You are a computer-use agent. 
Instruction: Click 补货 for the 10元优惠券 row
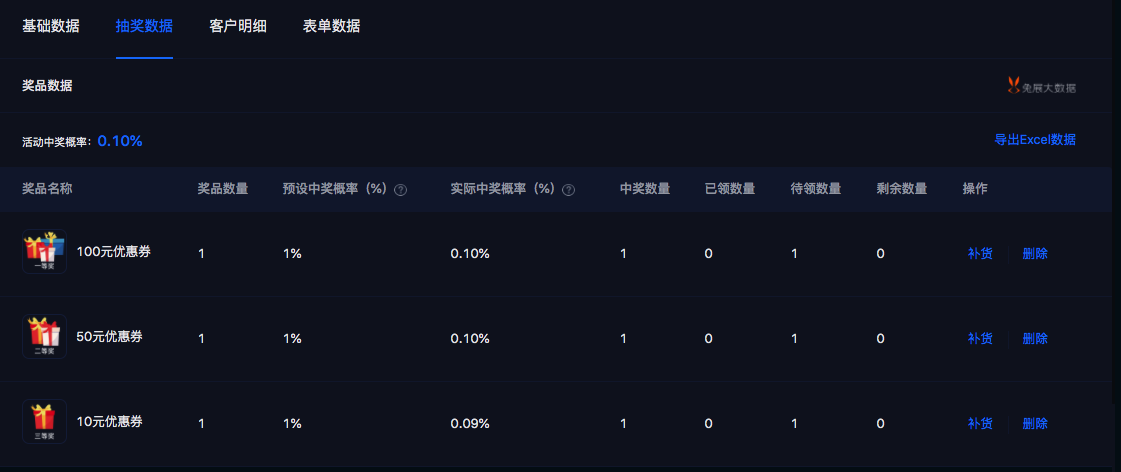pos(980,423)
